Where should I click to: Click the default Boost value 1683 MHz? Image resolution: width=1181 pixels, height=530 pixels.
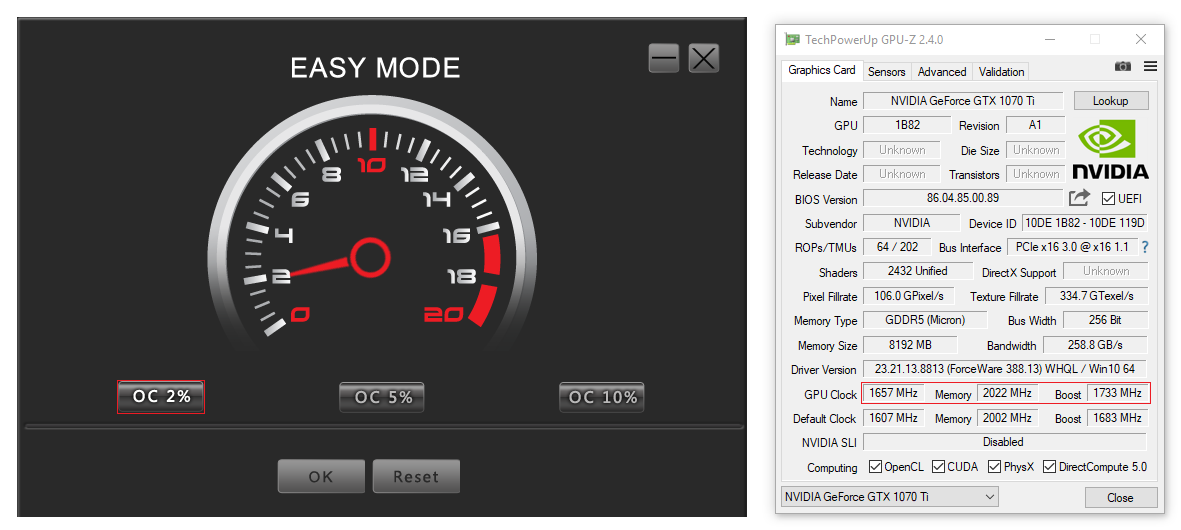pyautogui.click(x=1119, y=418)
